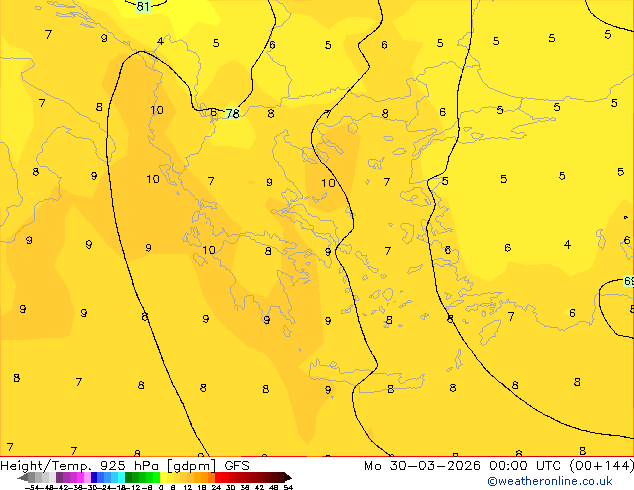Click the dark maroon right arrow of legend
Viewport: 634px width, 490px height.
coord(288,477)
